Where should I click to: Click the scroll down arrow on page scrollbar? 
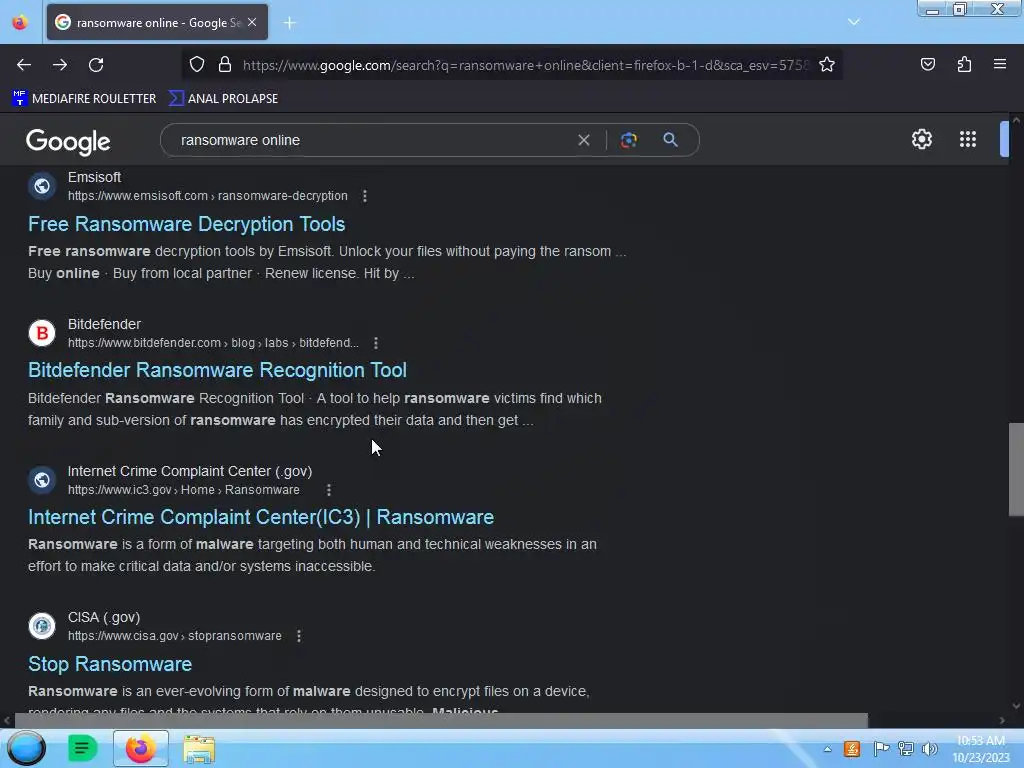click(x=1016, y=707)
